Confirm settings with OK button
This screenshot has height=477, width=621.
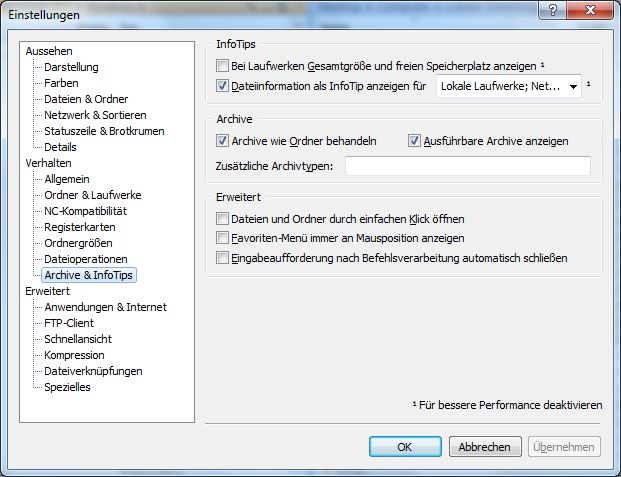[405, 447]
